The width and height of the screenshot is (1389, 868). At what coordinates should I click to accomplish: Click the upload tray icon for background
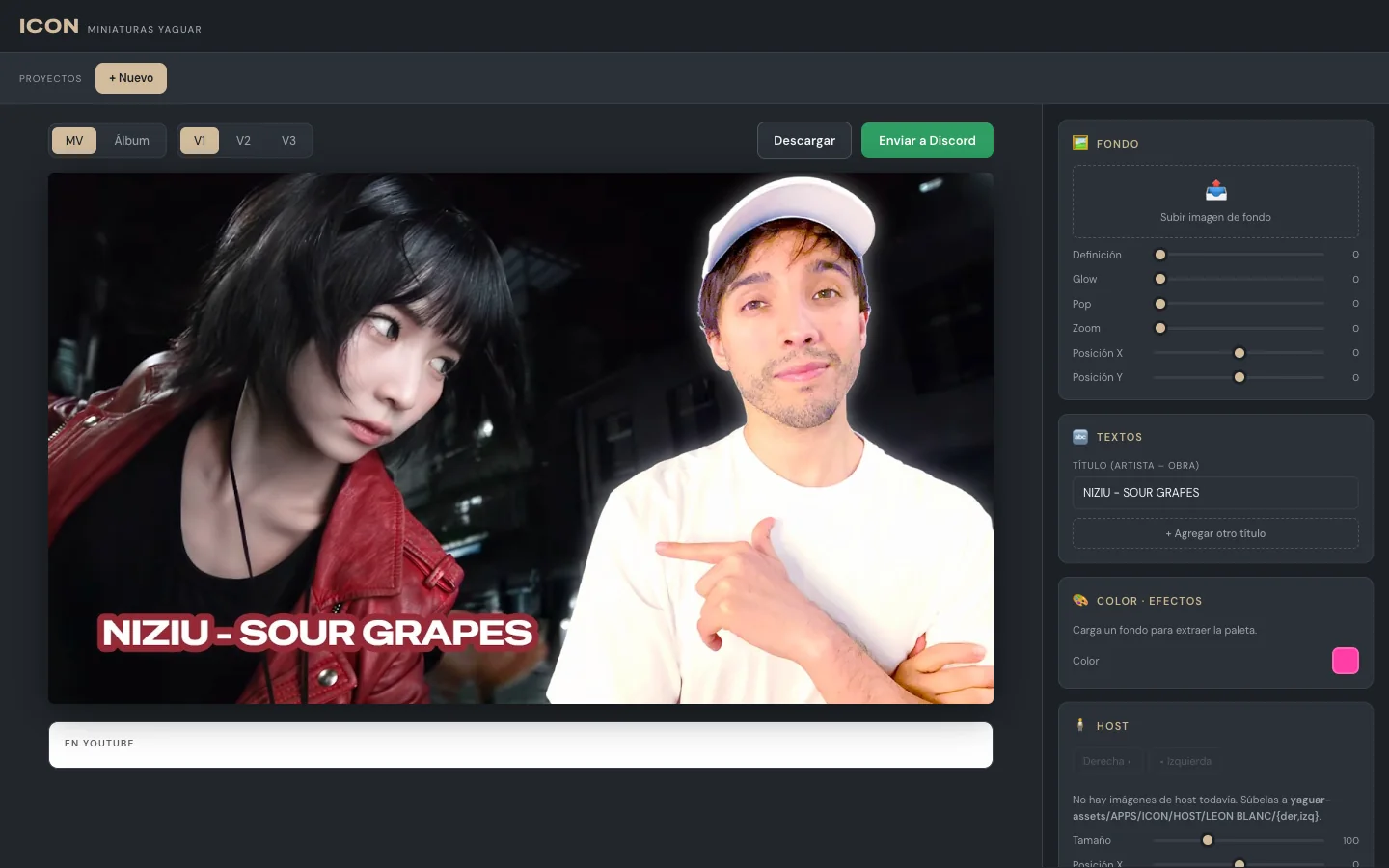pyautogui.click(x=1216, y=190)
